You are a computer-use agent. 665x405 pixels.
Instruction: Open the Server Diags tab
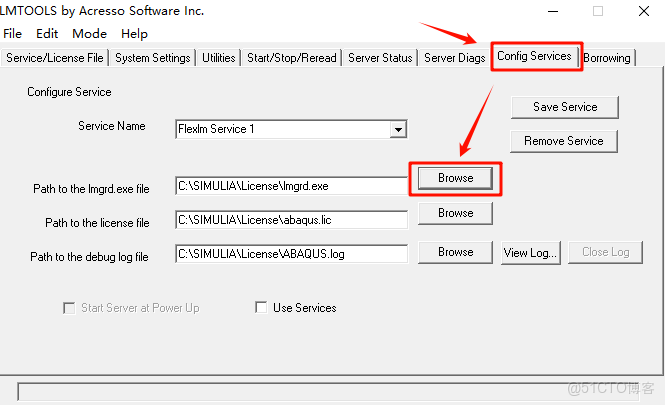[455, 58]
